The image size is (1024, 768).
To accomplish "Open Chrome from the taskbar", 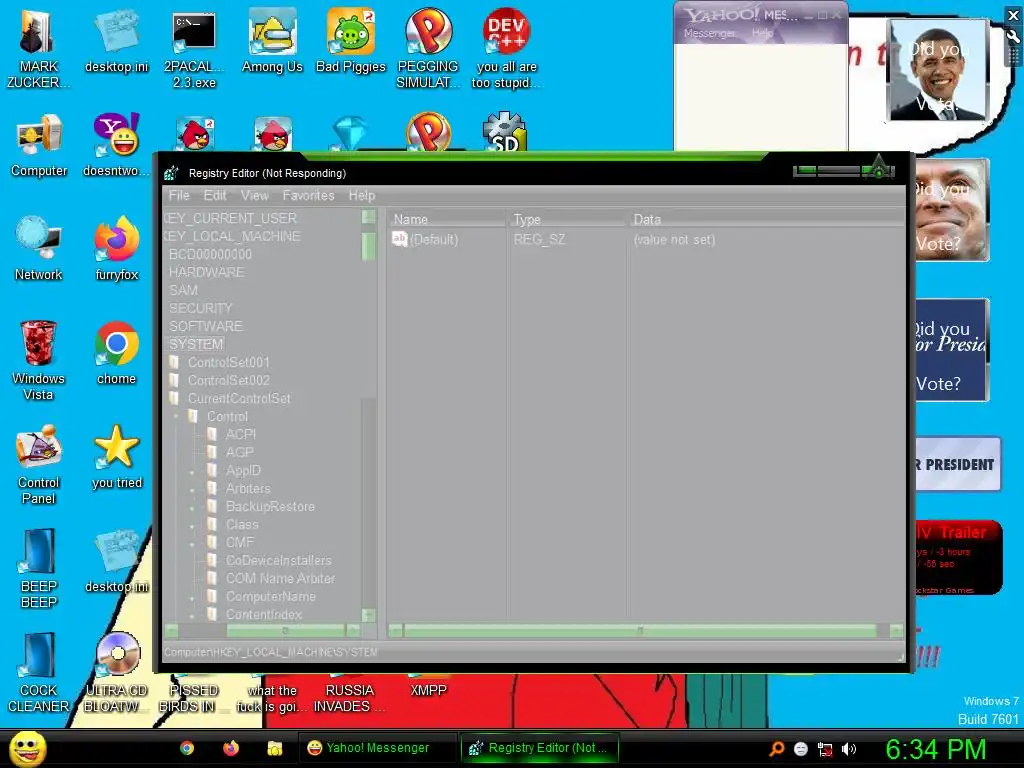I will pyautogui.click(x=187, y=748).
